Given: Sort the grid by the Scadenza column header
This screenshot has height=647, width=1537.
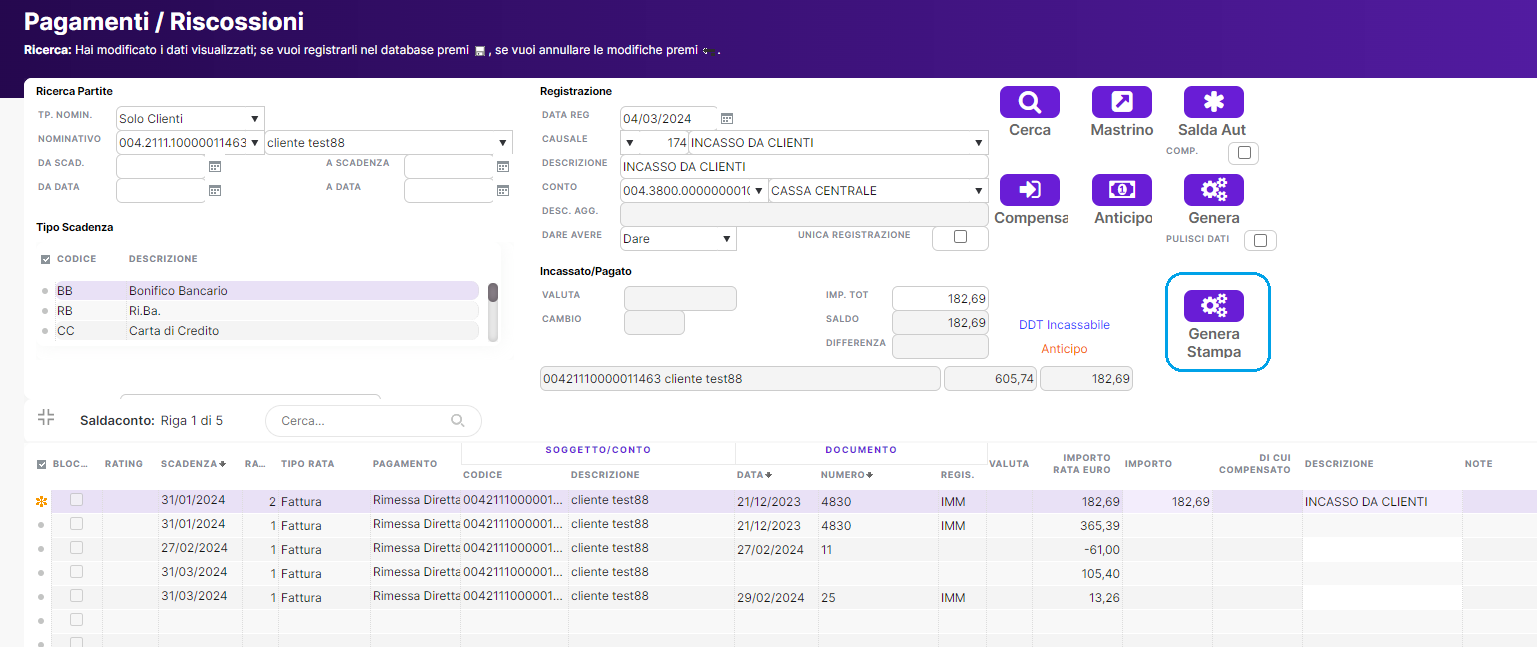Looking at the screenshot, I should click(x=192, y=464).
